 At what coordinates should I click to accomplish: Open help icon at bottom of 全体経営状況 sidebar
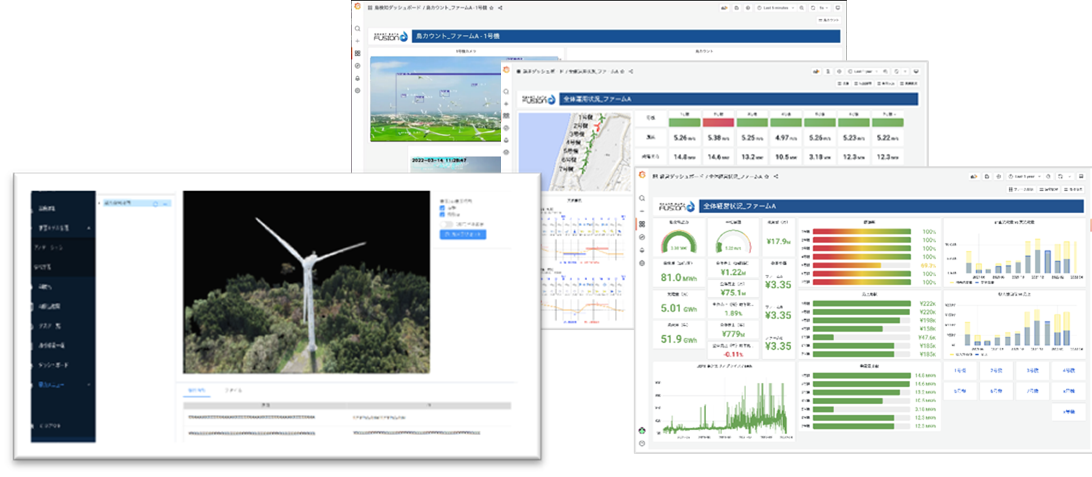[x=641, y=444]
